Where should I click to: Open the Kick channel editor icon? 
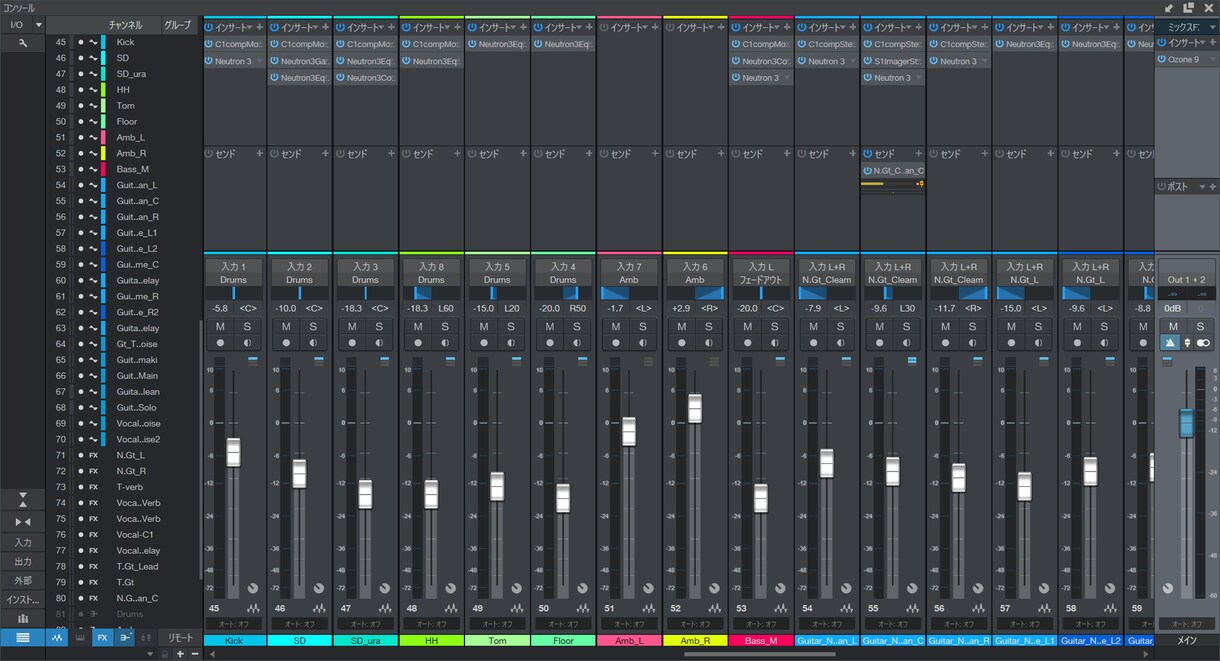(x=253, y=607)
